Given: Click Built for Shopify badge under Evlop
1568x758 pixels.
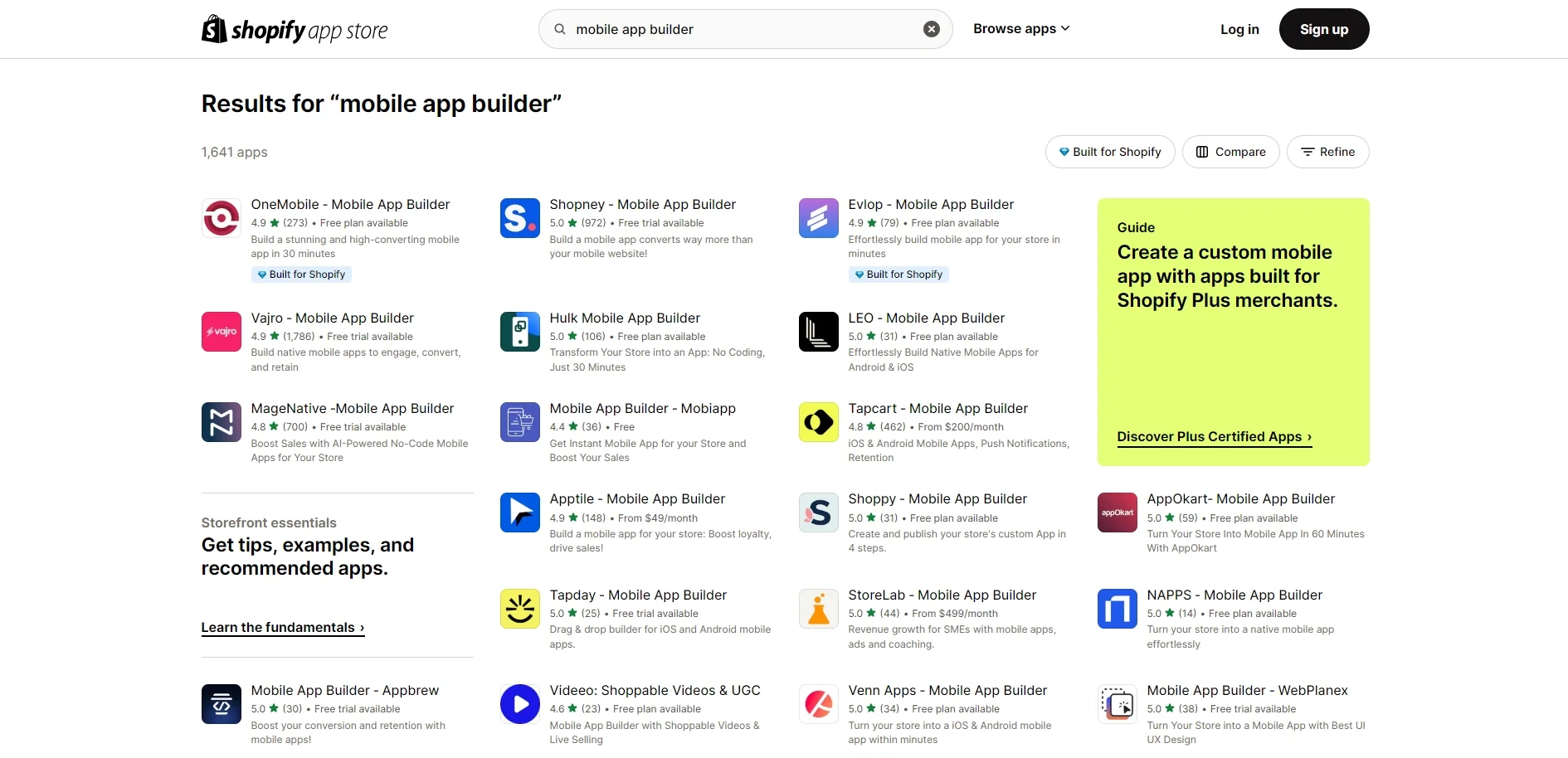Looking at the screenshot, I should [x=898, y=275].
